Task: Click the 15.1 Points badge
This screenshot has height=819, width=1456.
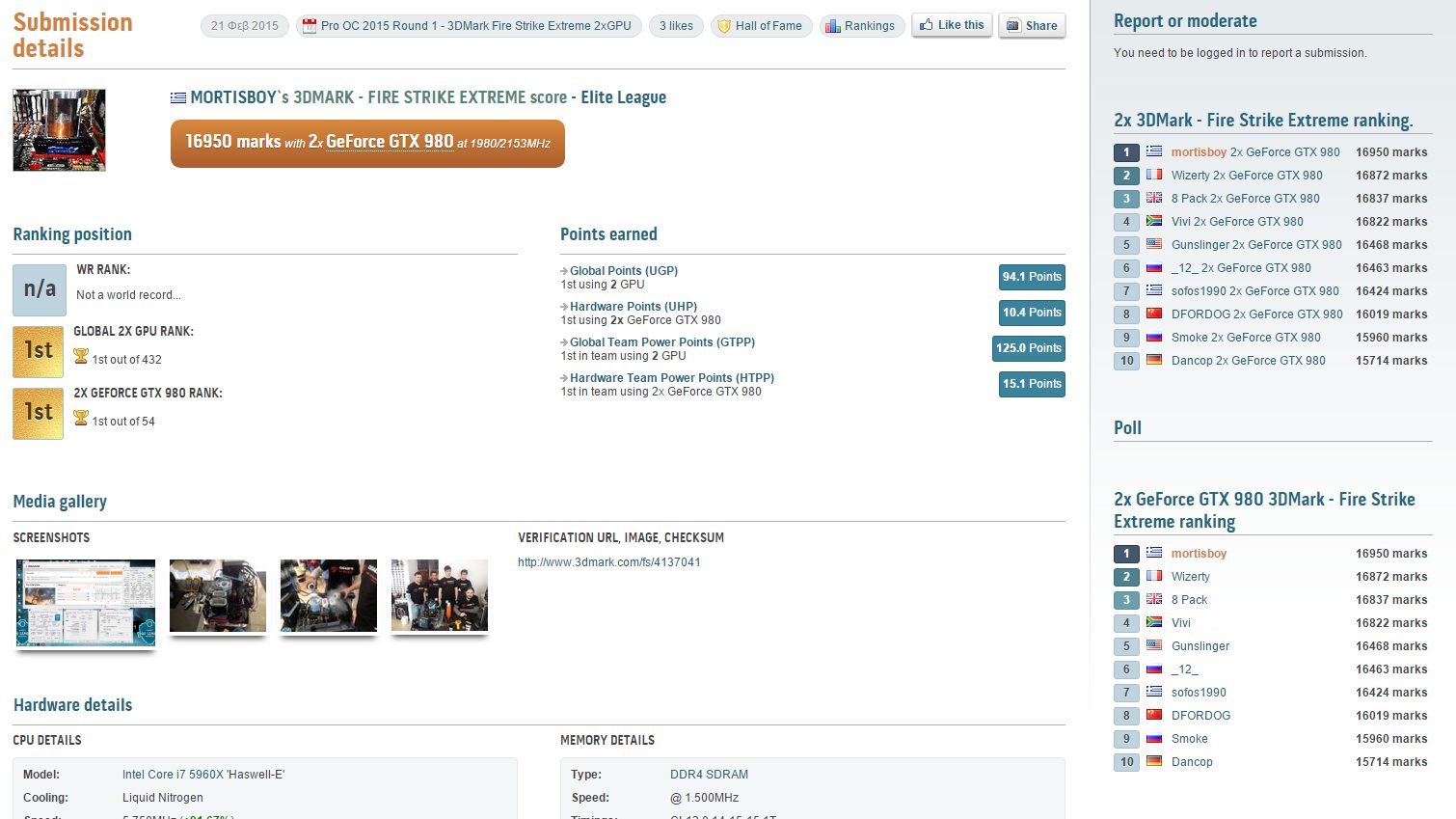Action: click(1032, 384)
